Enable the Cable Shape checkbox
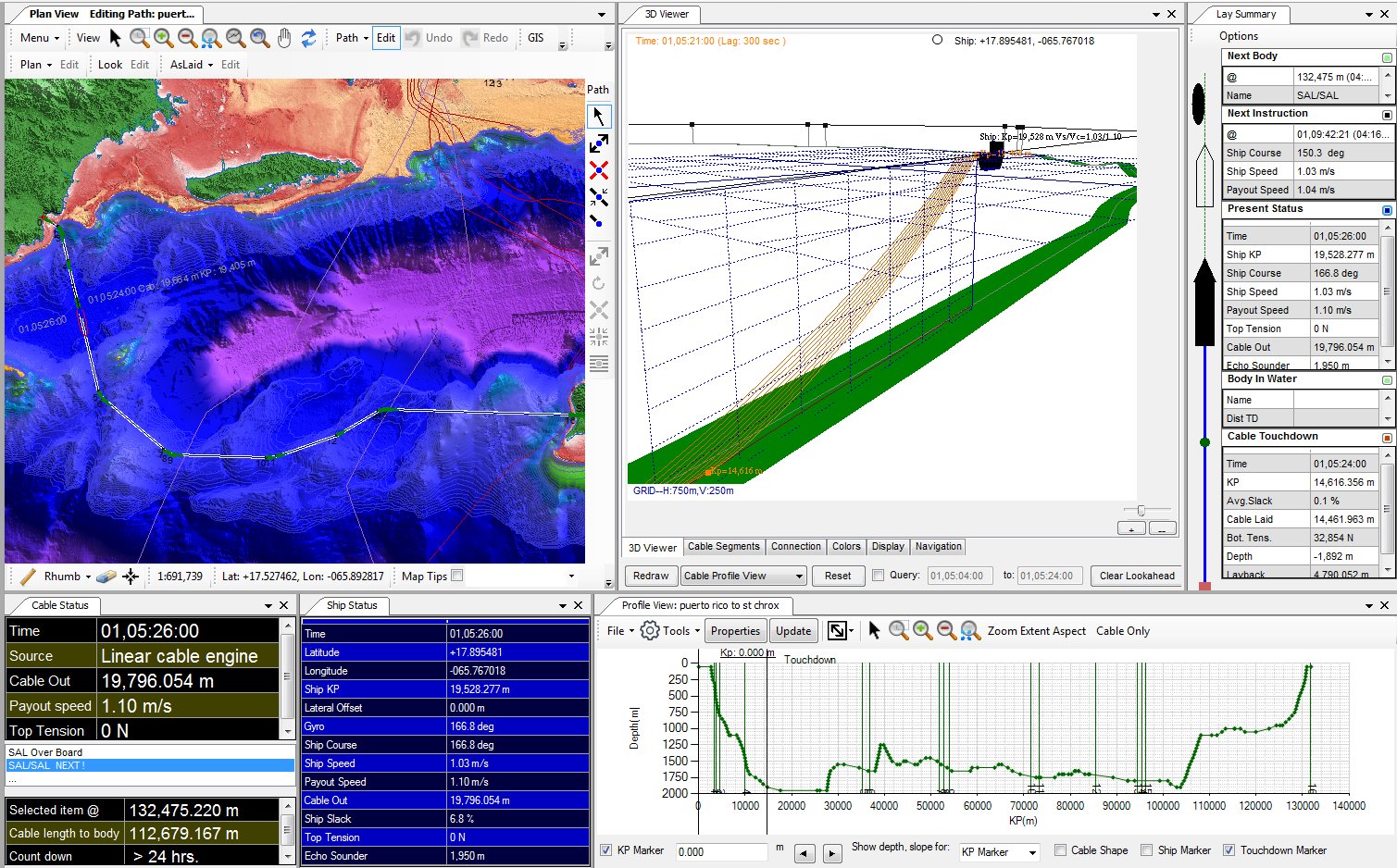Image resolution: width=1397 pixels, height=868 pixels. click(x=1060, y=849)
